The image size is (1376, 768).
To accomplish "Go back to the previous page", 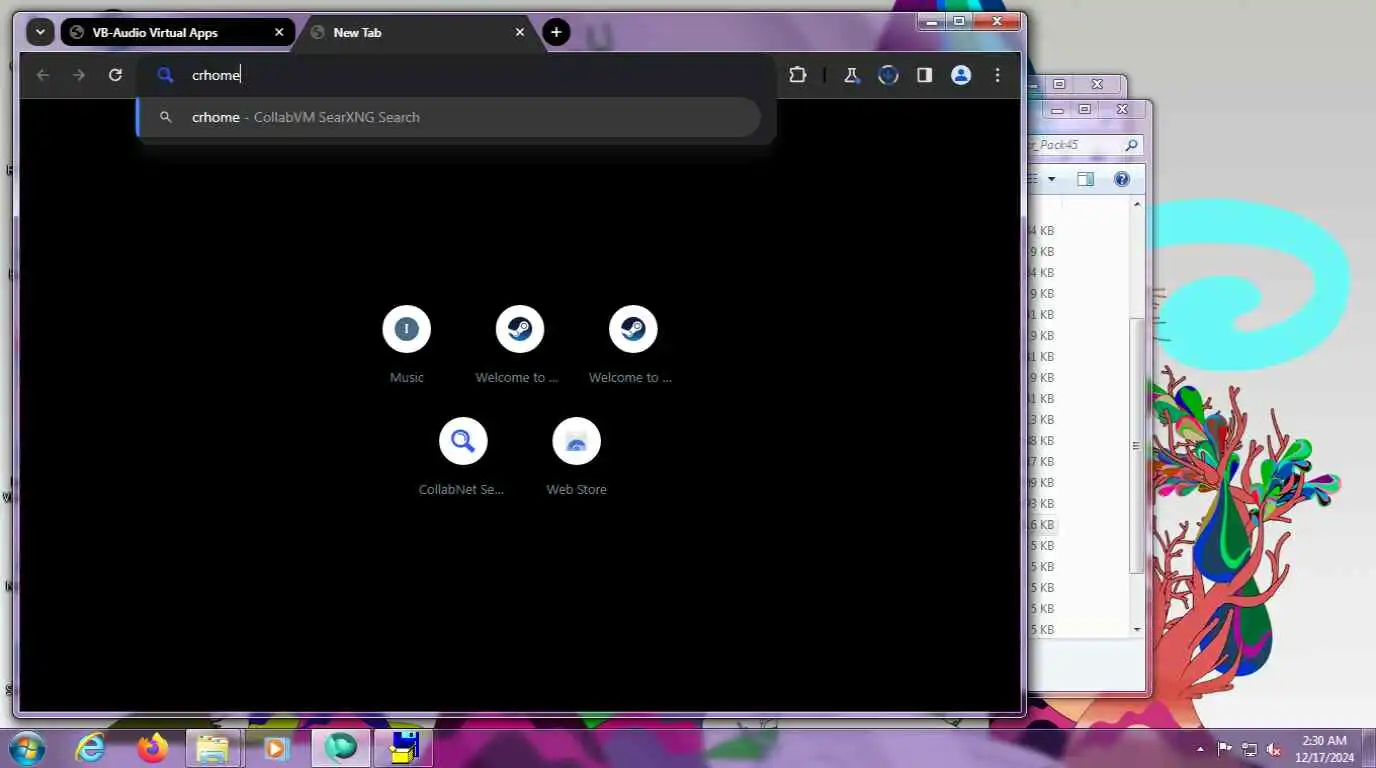I will [x=43, y=75].
